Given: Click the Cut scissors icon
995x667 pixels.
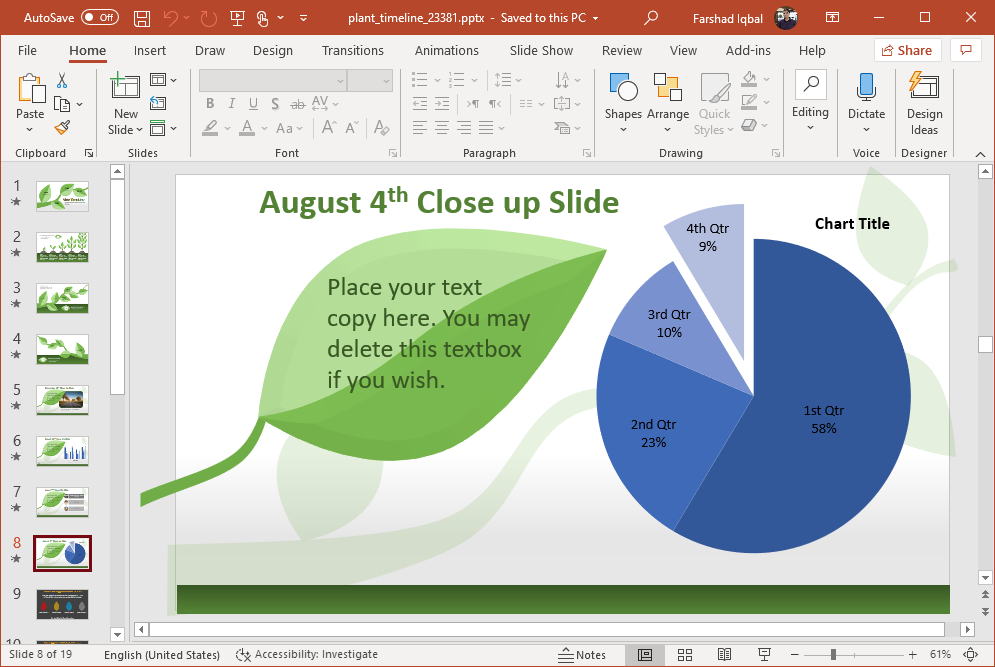Looking at the screenshot, I should 62,81.
